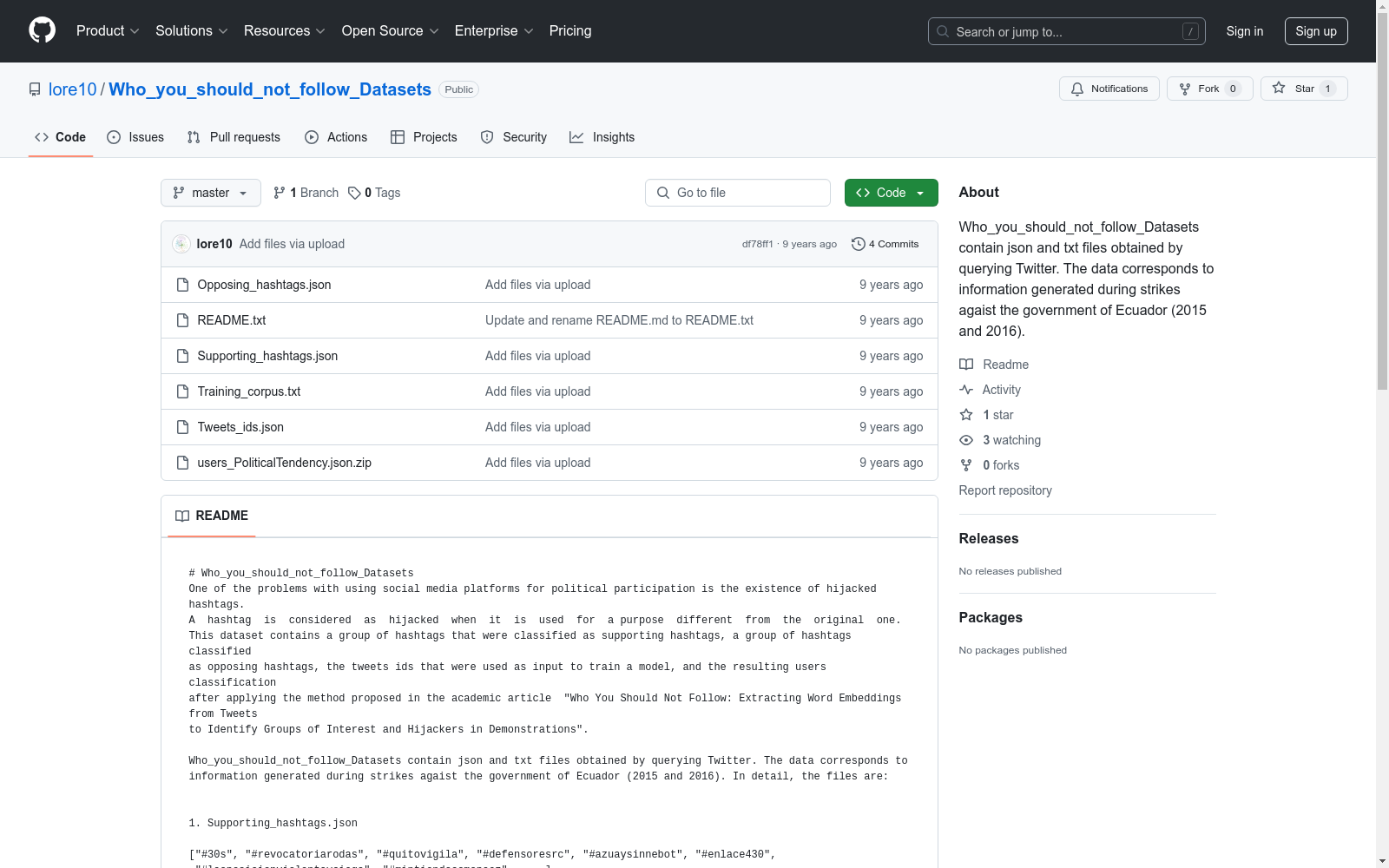
Task: Expand the Open Source menu
Action: point(391,31)
